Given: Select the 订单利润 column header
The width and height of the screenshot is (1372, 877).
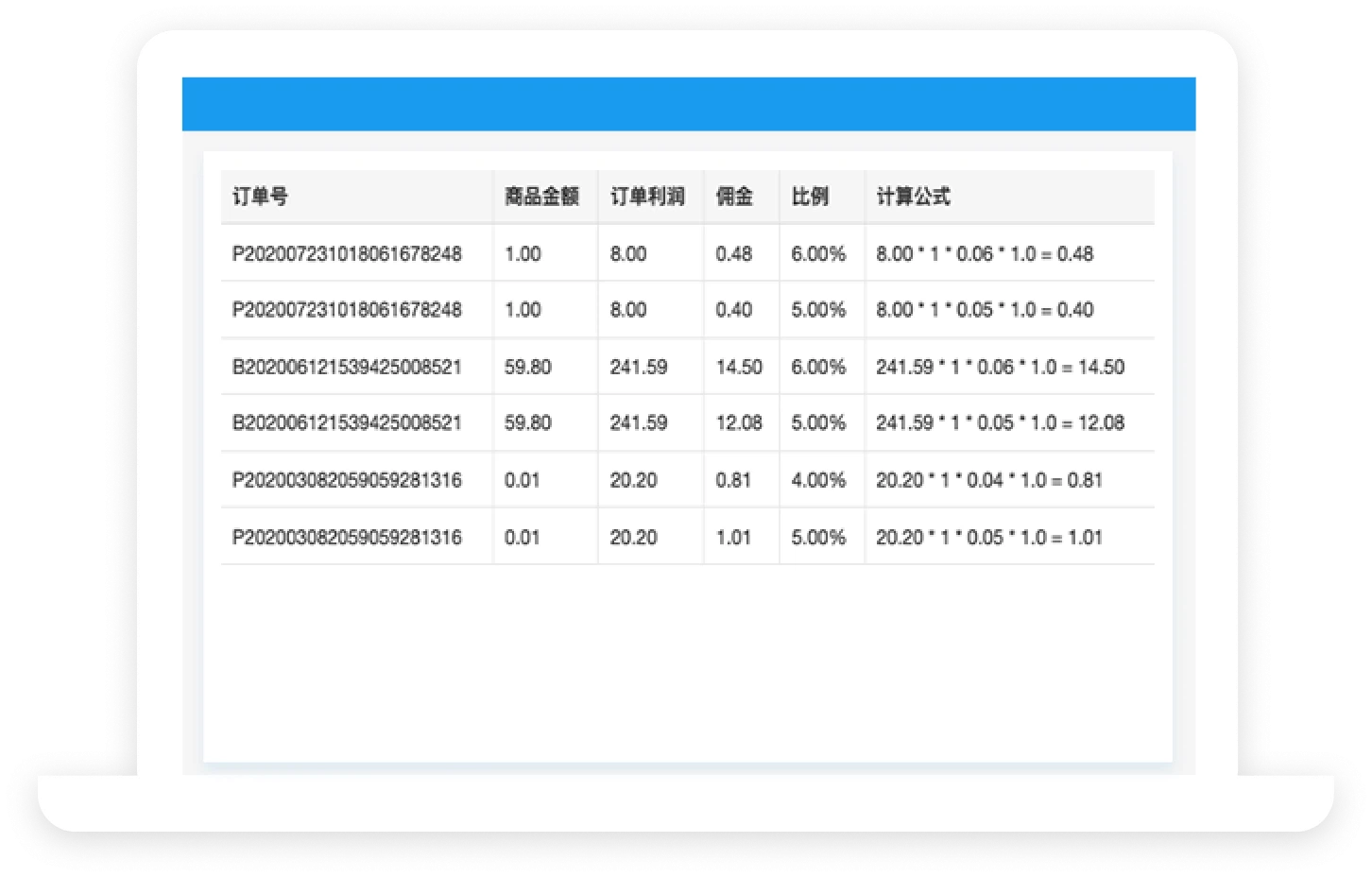Looking at the screenshot, I should click(x=647, y=197).
